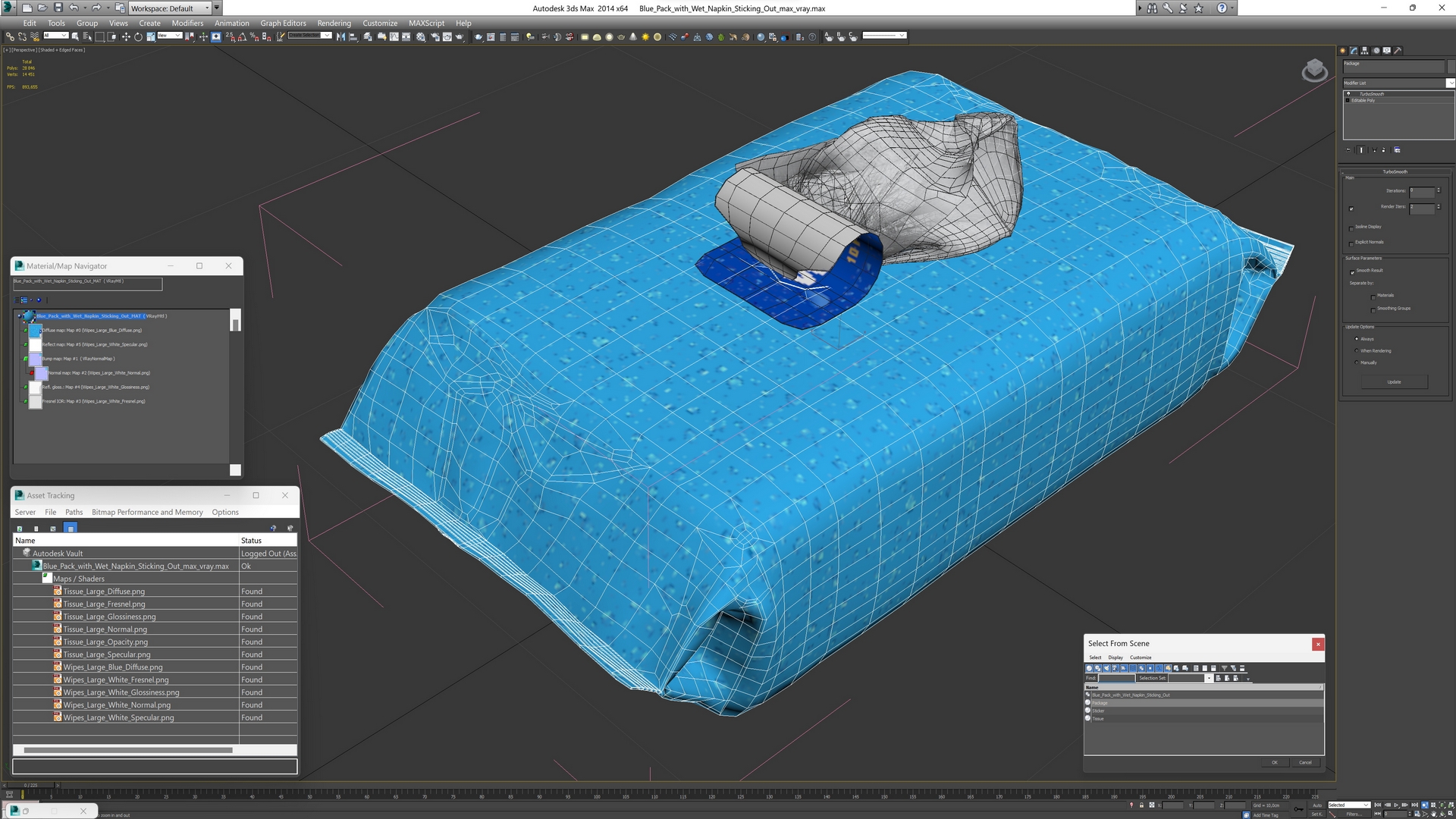Open the Rendering menu
Screen dimensions: 1456x819
tap(334, 23)
